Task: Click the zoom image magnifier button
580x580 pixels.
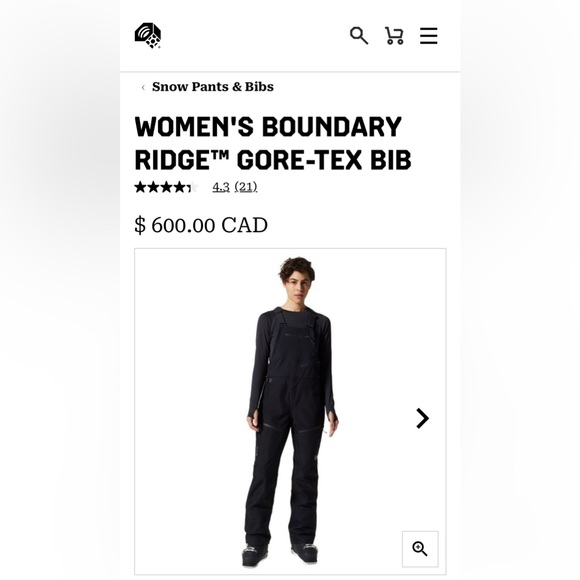Action: [x=420, y=549]
